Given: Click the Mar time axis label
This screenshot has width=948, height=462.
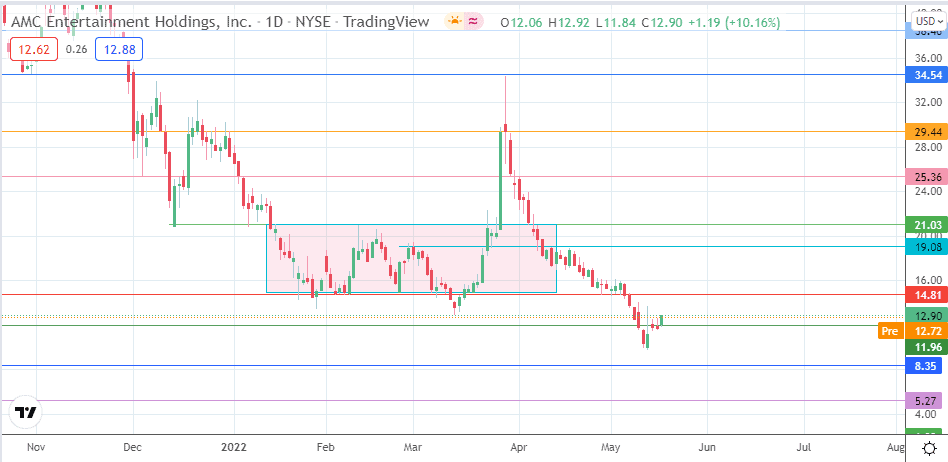Looking at the screenshot, I should (413, 447).
